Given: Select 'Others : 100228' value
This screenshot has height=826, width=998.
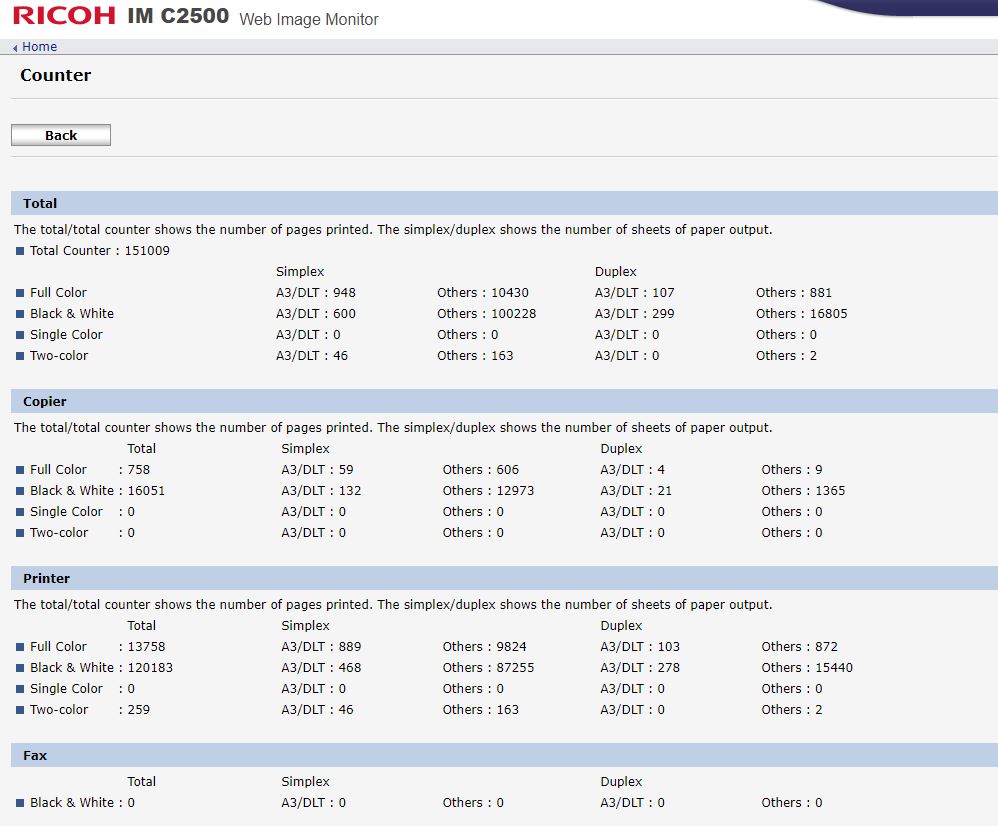Looking at the screenshot, I should (x=486, y=313).
